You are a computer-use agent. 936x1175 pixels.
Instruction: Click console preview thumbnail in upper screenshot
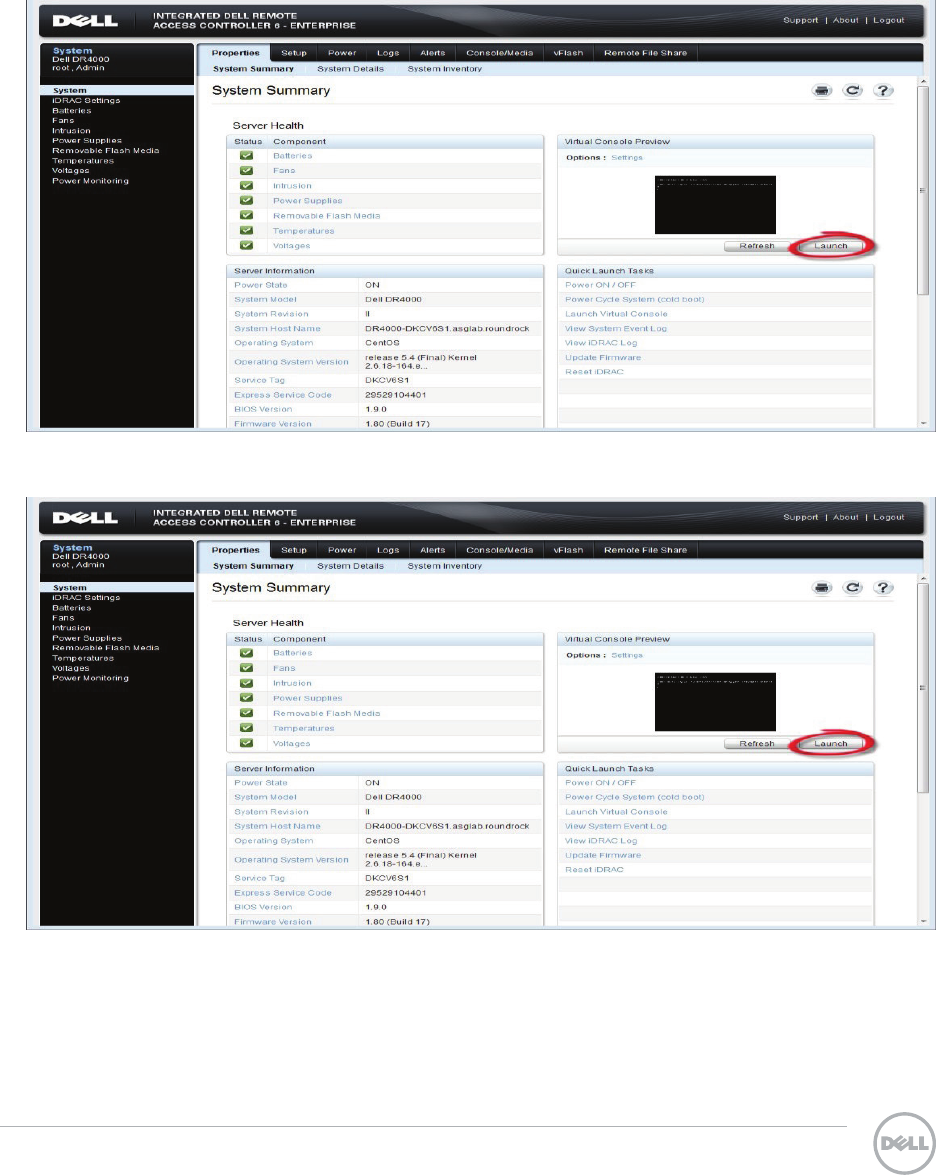pos(715,205)
